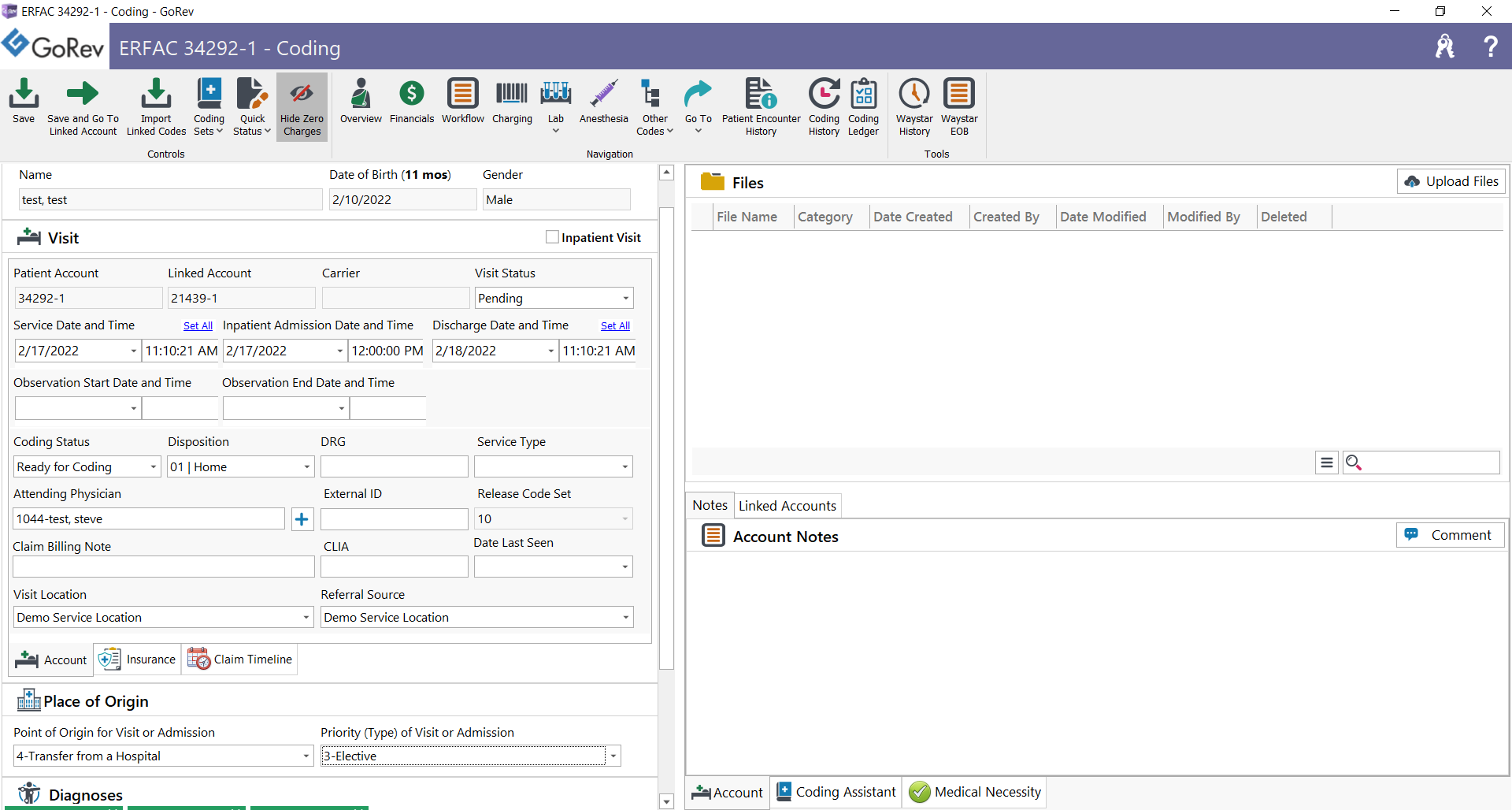Select the Notes tab
This screenshot has width=1512, height=810.
pos(710,505)
